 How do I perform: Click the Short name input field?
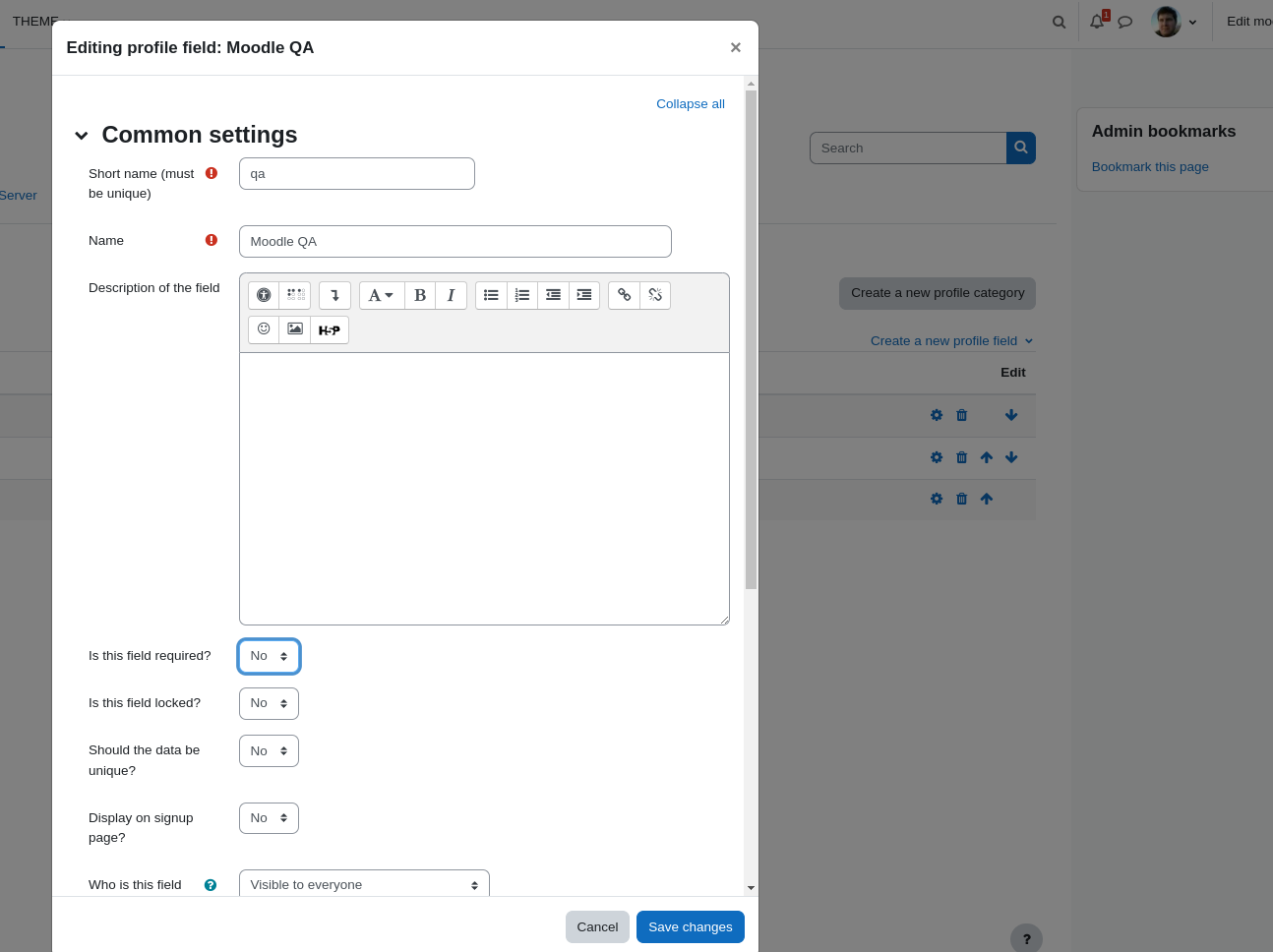click(357, 174)
